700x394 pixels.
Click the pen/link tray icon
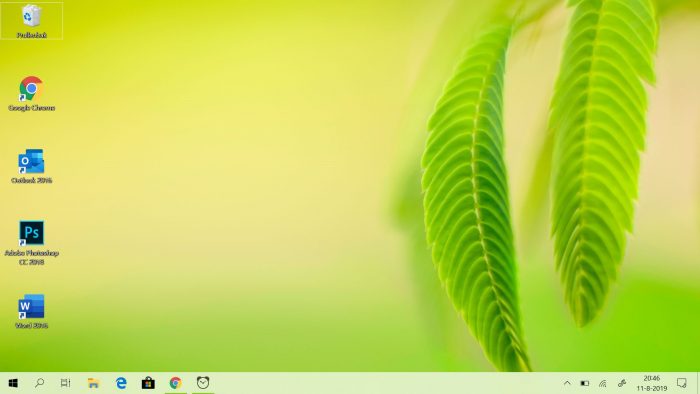tap(621, 383)
